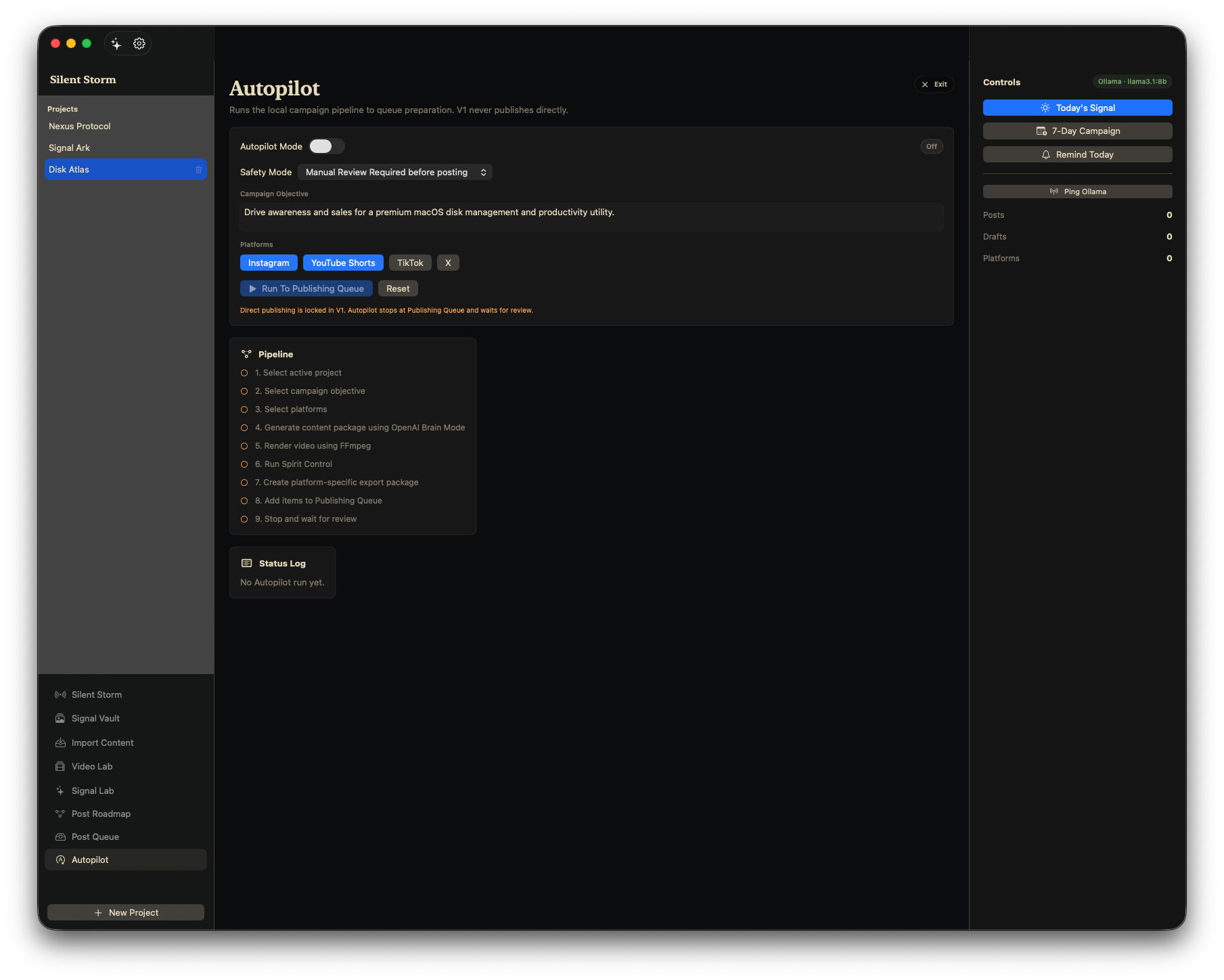Click the Ollama llama3.1:8b status badge
Viewport: 1224px width, 980px height.
[x=1133, y=82]
